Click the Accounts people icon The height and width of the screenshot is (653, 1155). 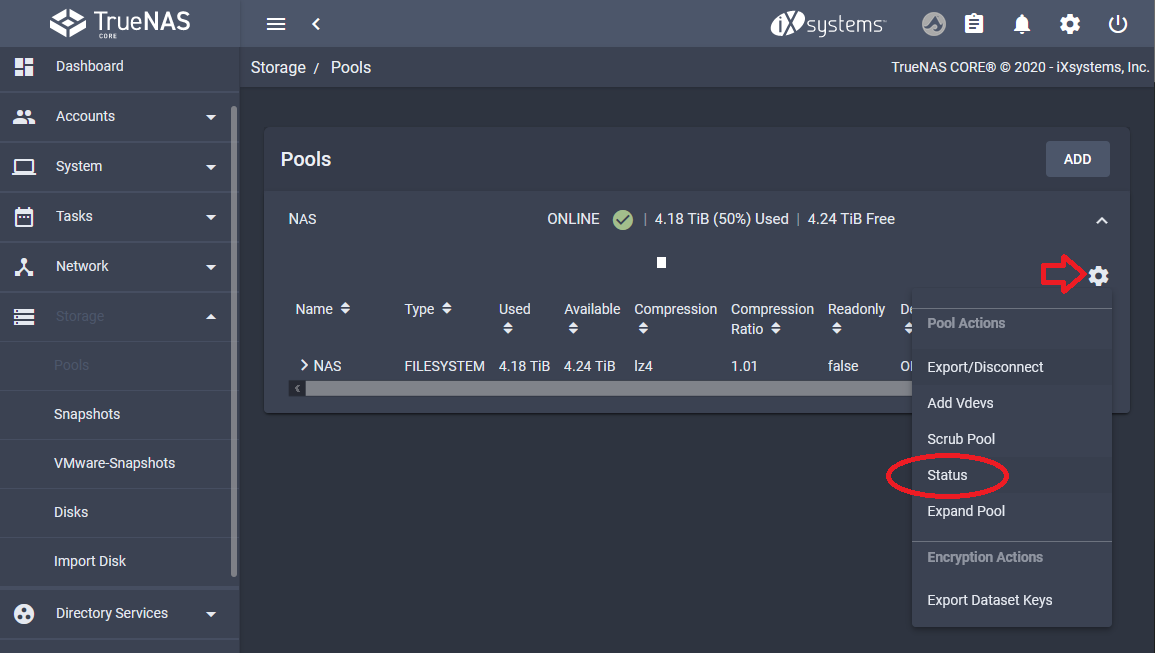(24, 116)
